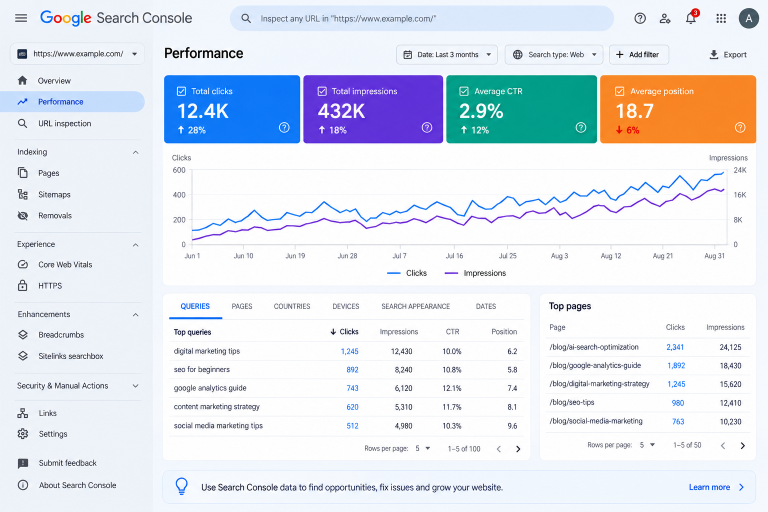Image resolution: width=768 pixels, height=512 pixels.
Task: Select the 'digital marketing tips' query row
Action: pos(346,351)
